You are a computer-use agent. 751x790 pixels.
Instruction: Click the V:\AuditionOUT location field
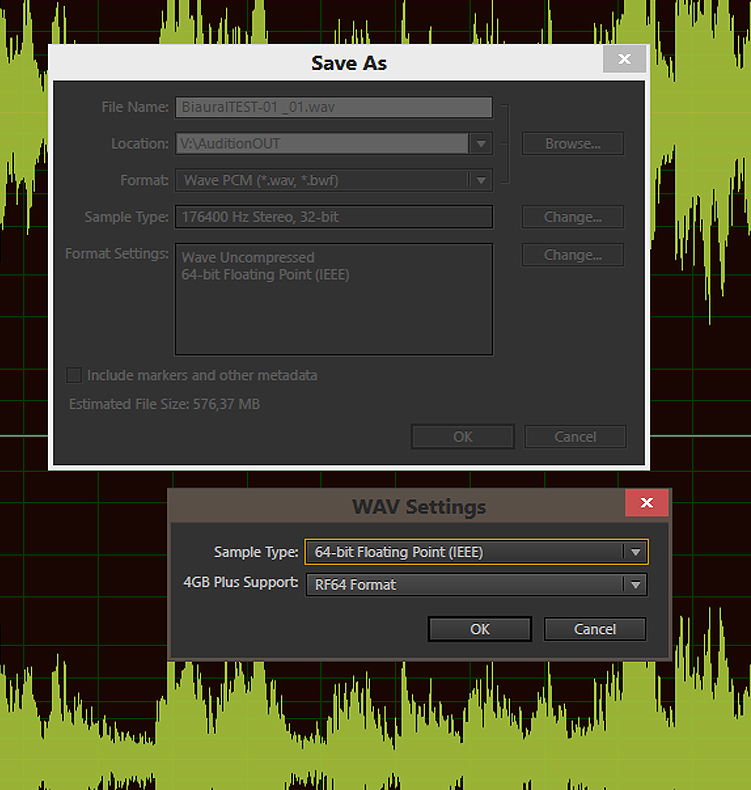coord(322,144)
